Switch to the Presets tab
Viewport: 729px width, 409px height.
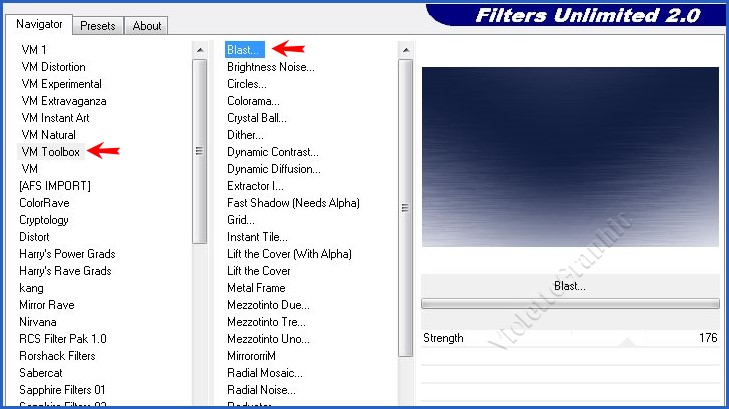97,26
